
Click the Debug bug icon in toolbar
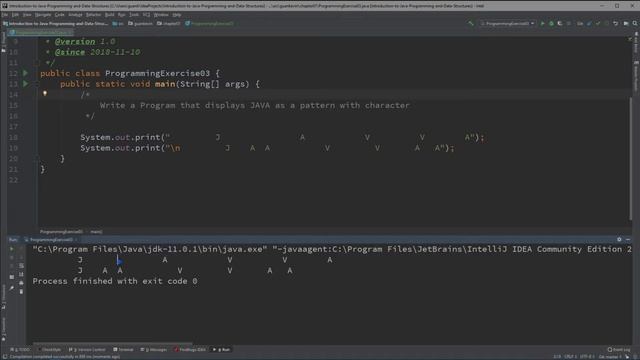tap(551, 24)
